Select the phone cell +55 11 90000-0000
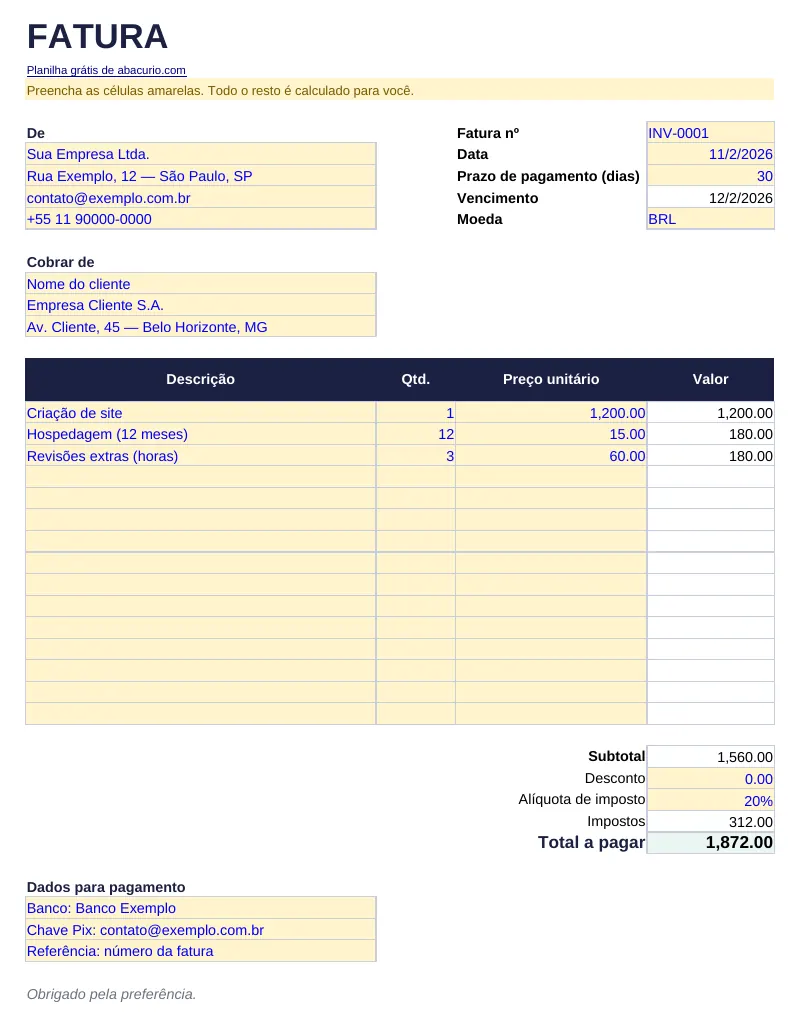799x1026 pixels. [x=201, y=219]
